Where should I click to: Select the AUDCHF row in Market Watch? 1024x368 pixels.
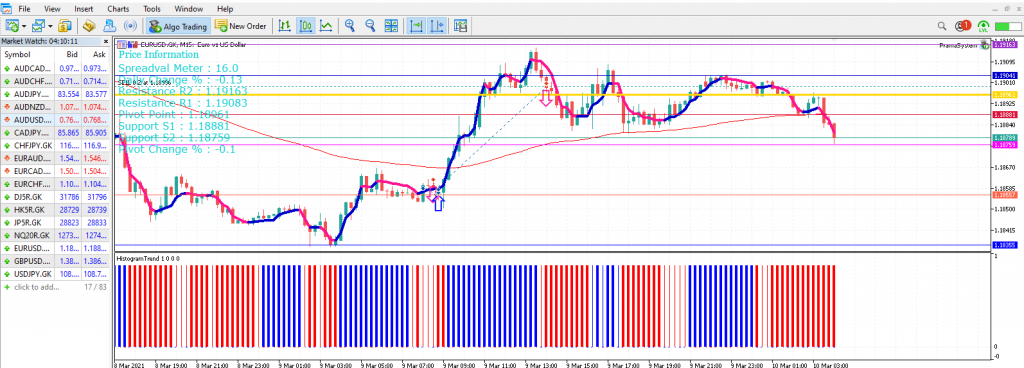pos(56,81)
